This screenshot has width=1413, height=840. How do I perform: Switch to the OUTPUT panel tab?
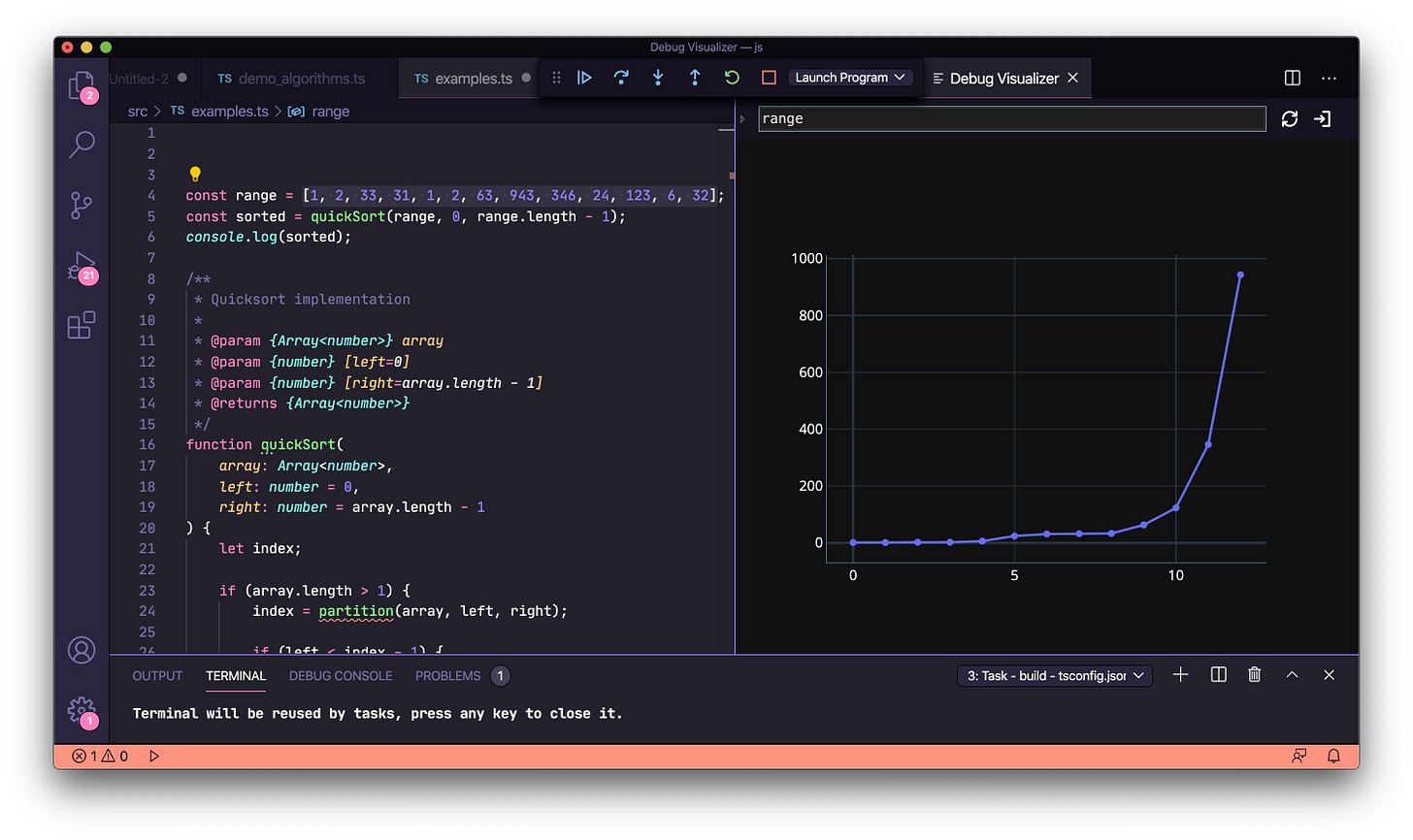[157, 676]
